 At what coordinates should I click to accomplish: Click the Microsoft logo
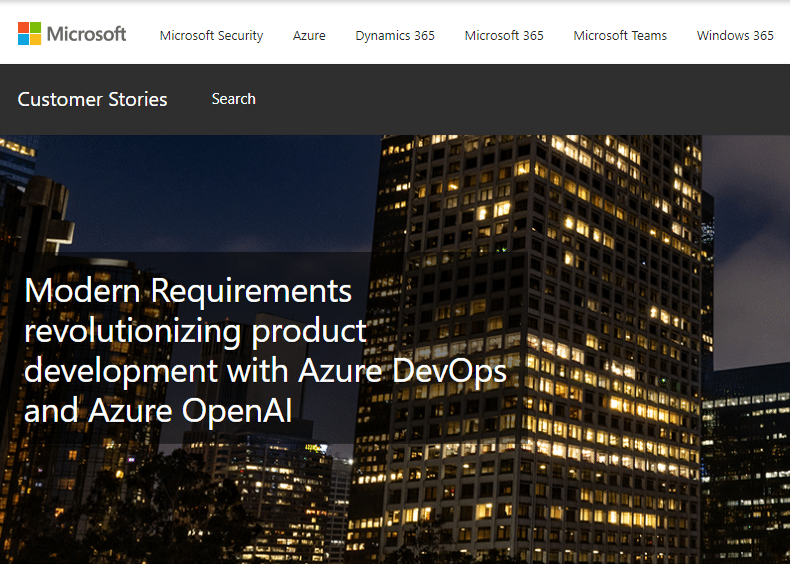click(72, 34)
